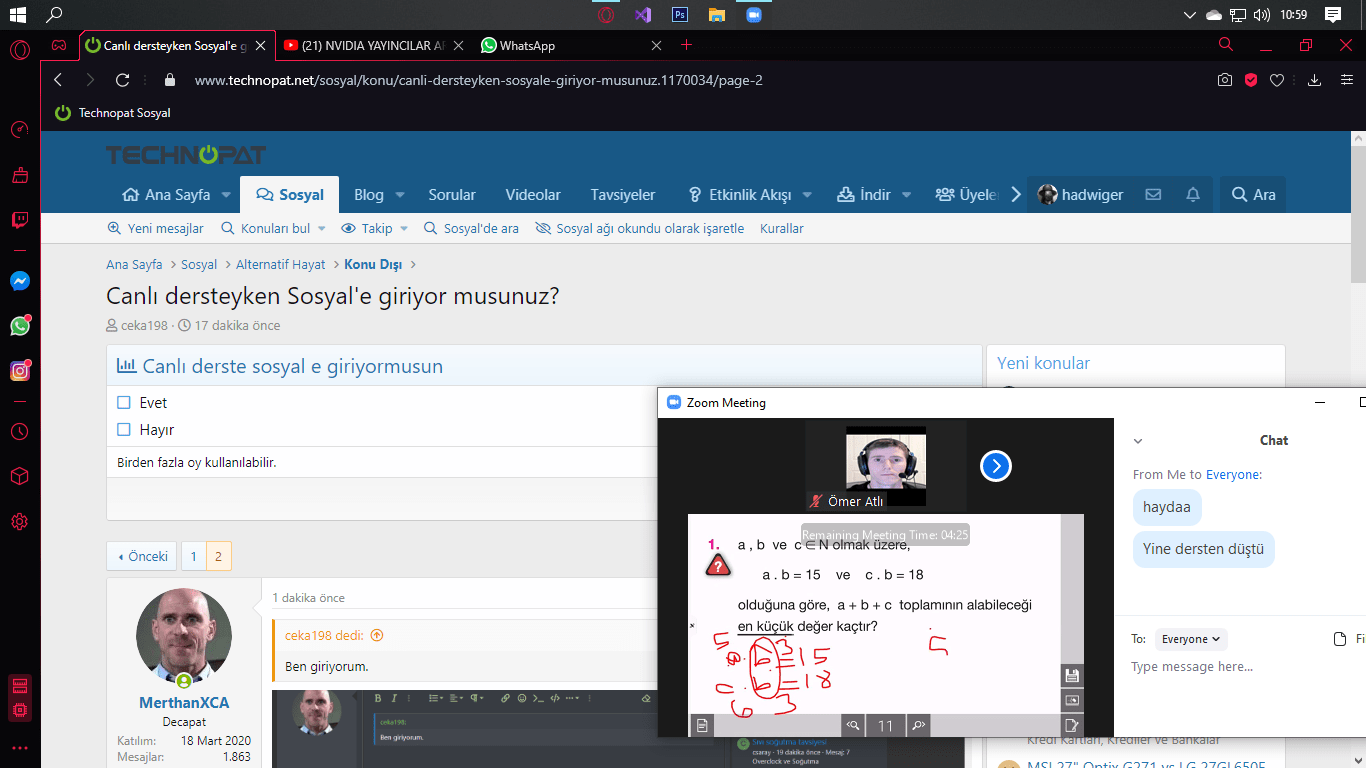Viewport: 1366px width, 768px height.
Task: Click the Technopat logo
Action: tap(186, 154)
